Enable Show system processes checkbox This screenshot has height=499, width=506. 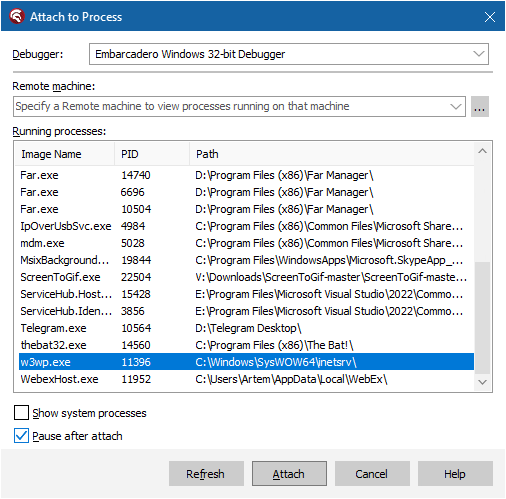point(21,413)
